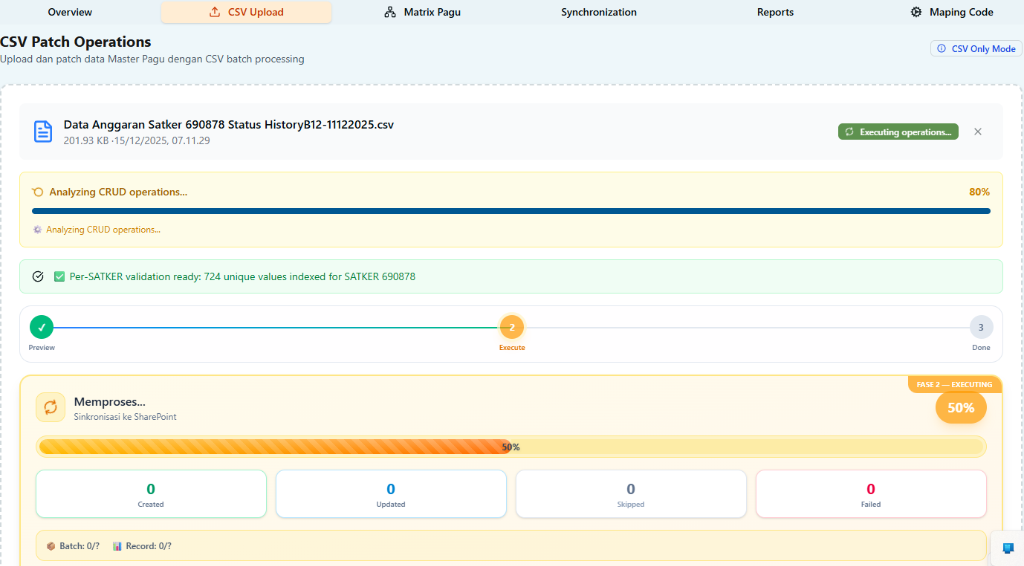Click the Executing operations green button
Viewport: 1024px width, 566px height.
click(897, 132)
